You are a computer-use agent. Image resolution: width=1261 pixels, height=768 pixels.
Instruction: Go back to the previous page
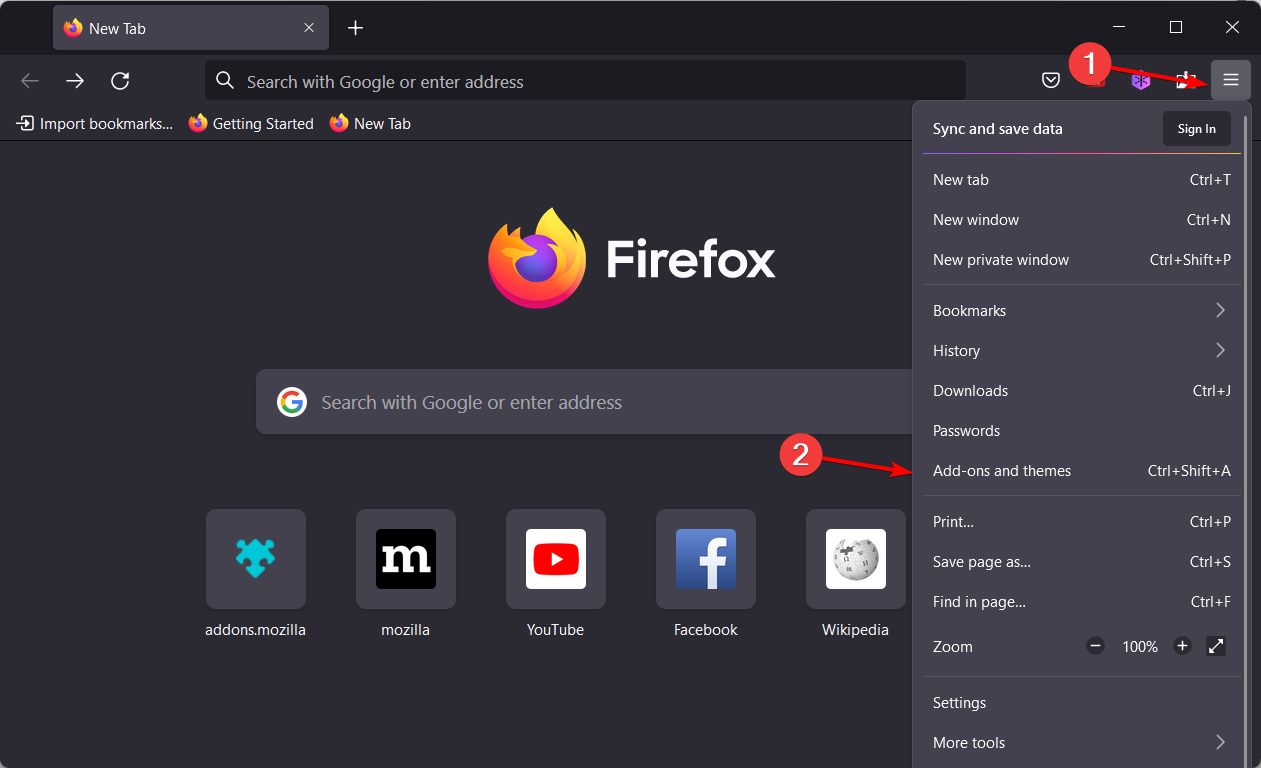click(x=30, y=81)
